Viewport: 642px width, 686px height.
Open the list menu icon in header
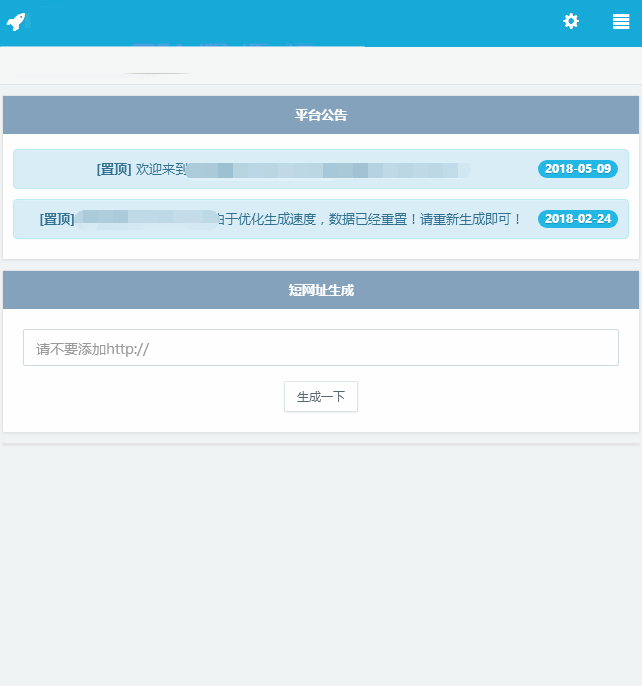(x=621, y=21)
